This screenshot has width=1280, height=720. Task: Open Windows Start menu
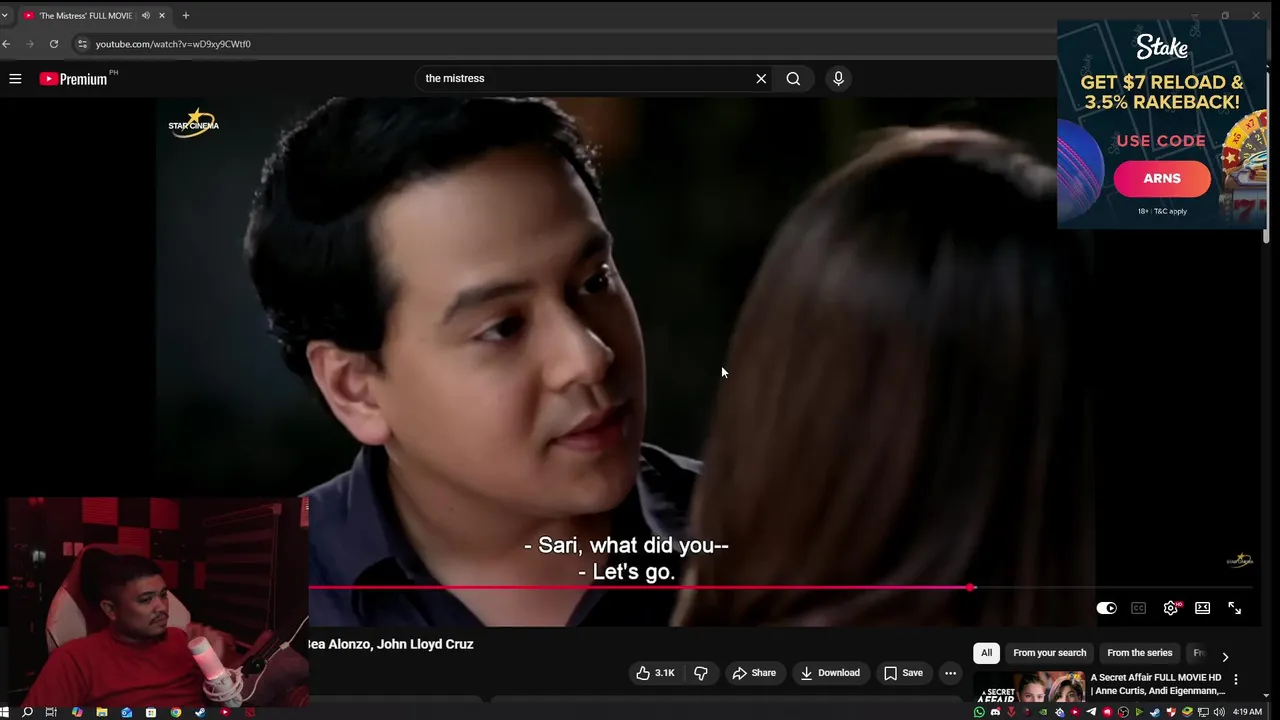tap(4, 712)
